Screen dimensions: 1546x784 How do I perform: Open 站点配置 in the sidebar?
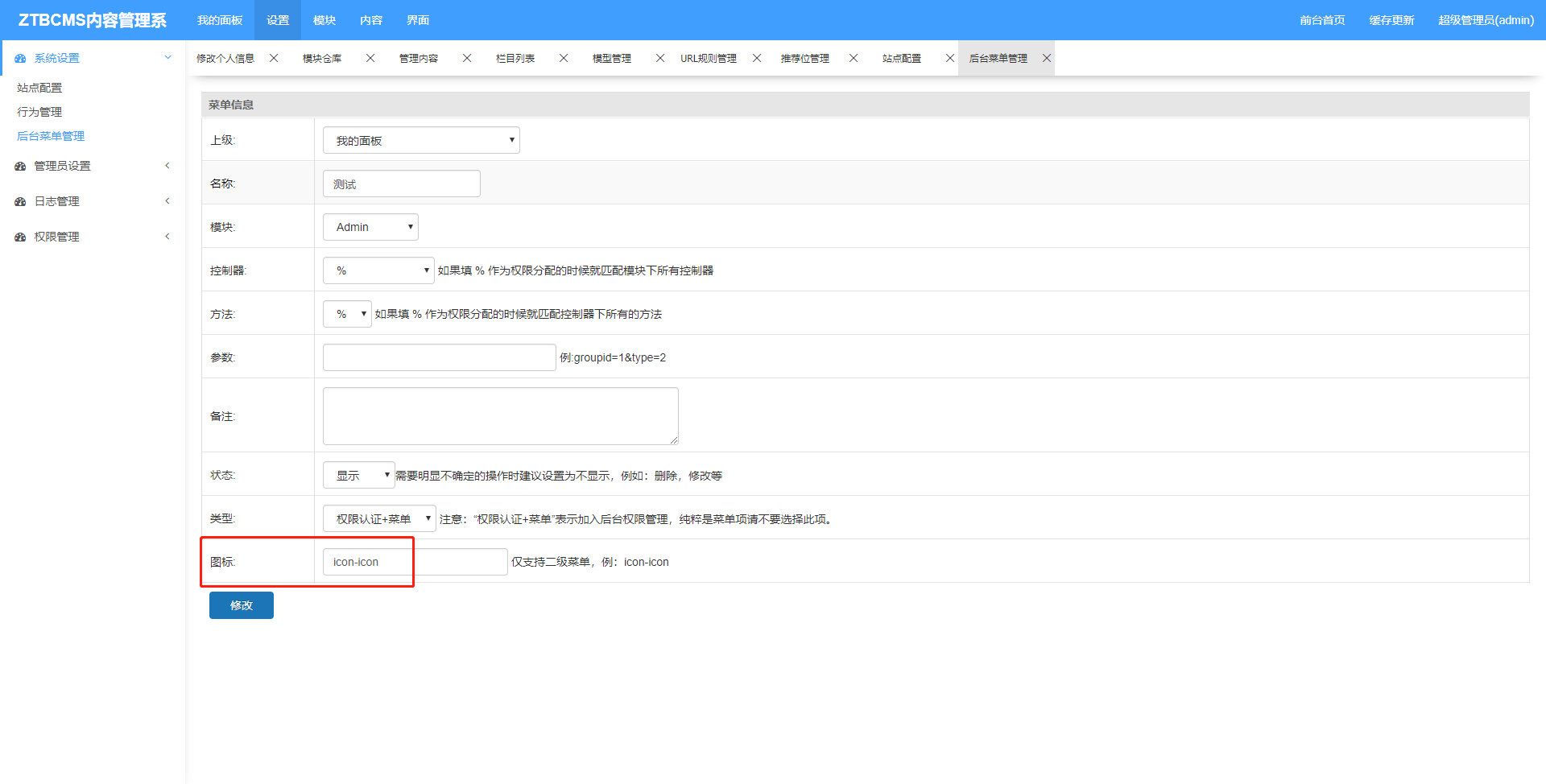(39, 88)
